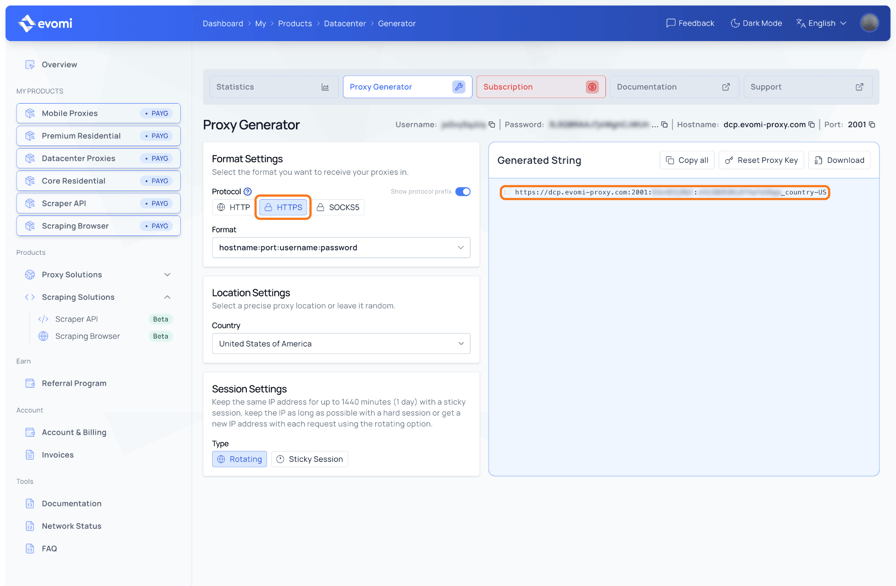Open Datacenter Proxies product
Screen dimensions: 896x586
click(98, 158)
